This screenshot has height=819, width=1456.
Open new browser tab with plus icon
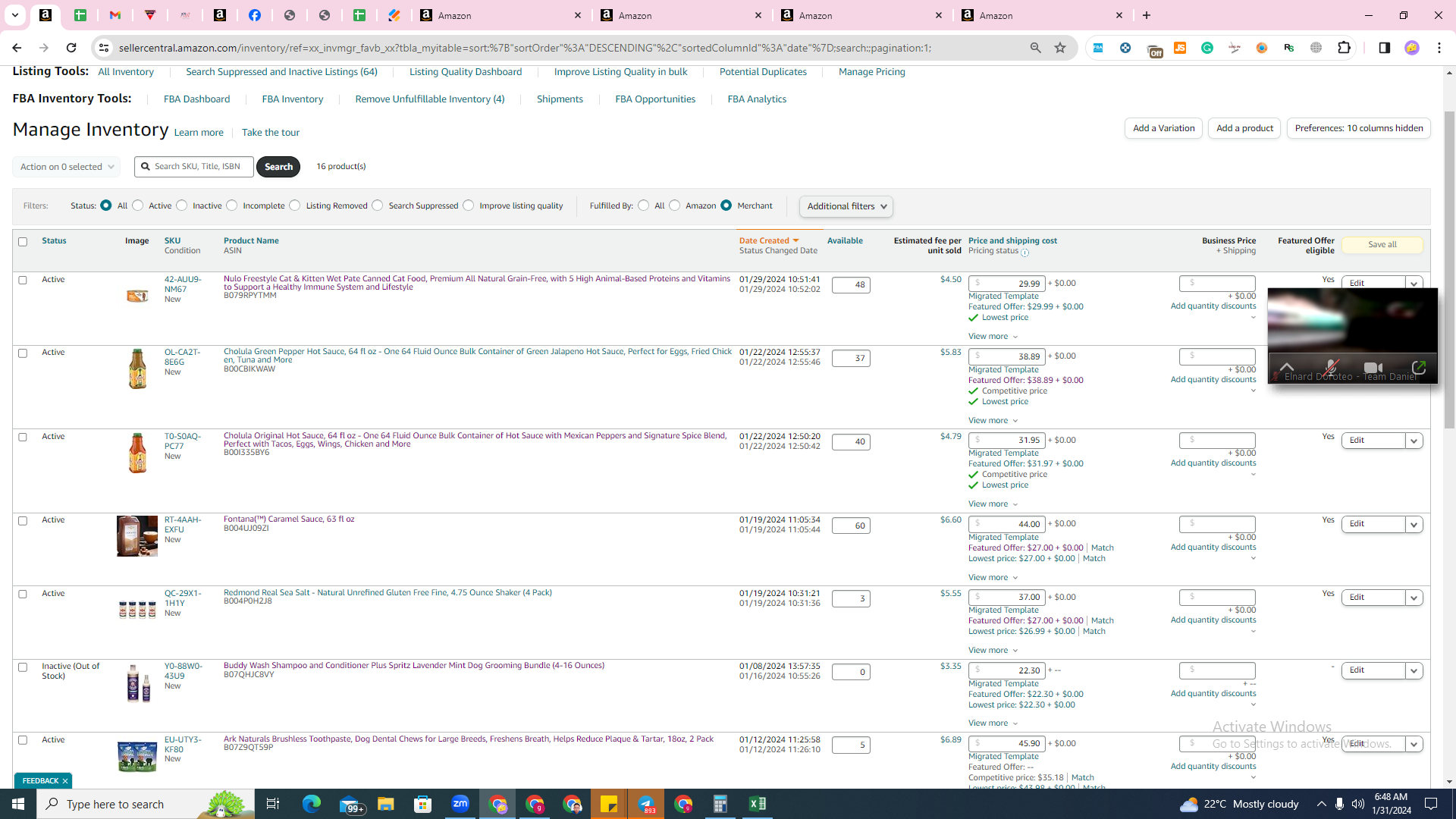click(x=1147, y=15)
